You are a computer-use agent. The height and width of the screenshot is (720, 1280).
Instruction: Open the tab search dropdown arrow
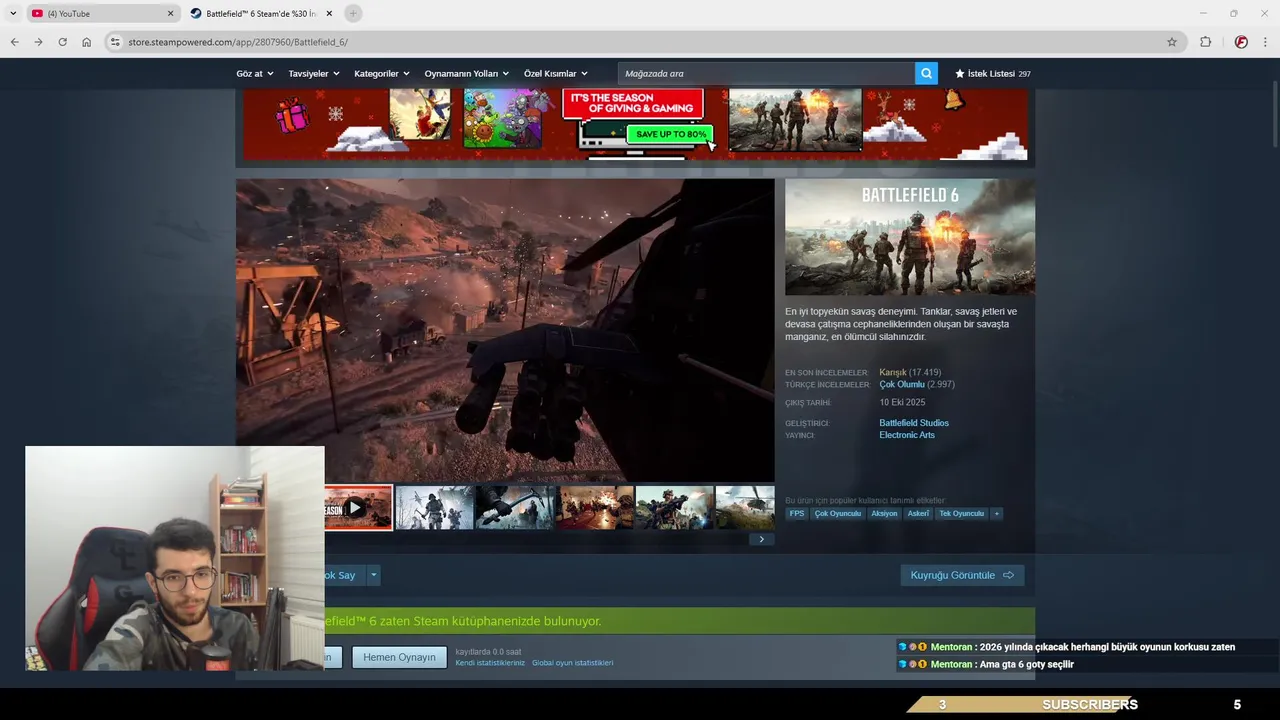click(x=13, y=13)
